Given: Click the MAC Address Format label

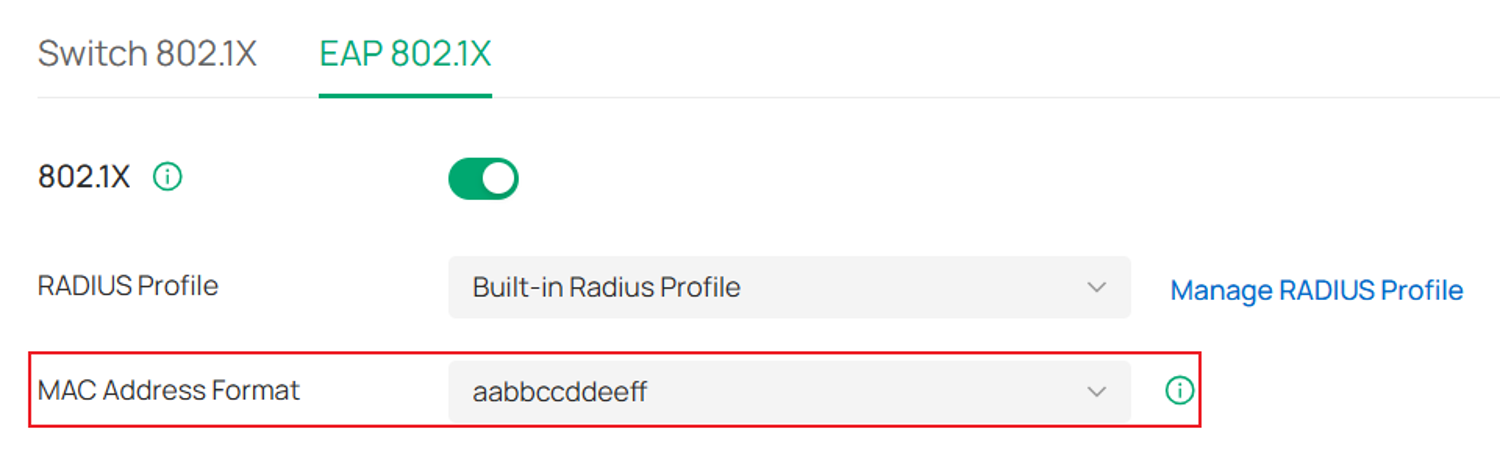Looking at the screenshot, I should pos(168,390).
